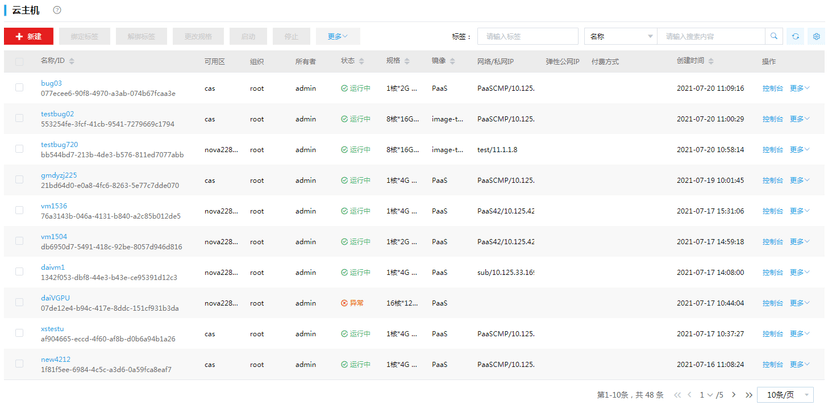Sort by 名称/ID column arrows

pyautogui.click(x=72, y=62)
